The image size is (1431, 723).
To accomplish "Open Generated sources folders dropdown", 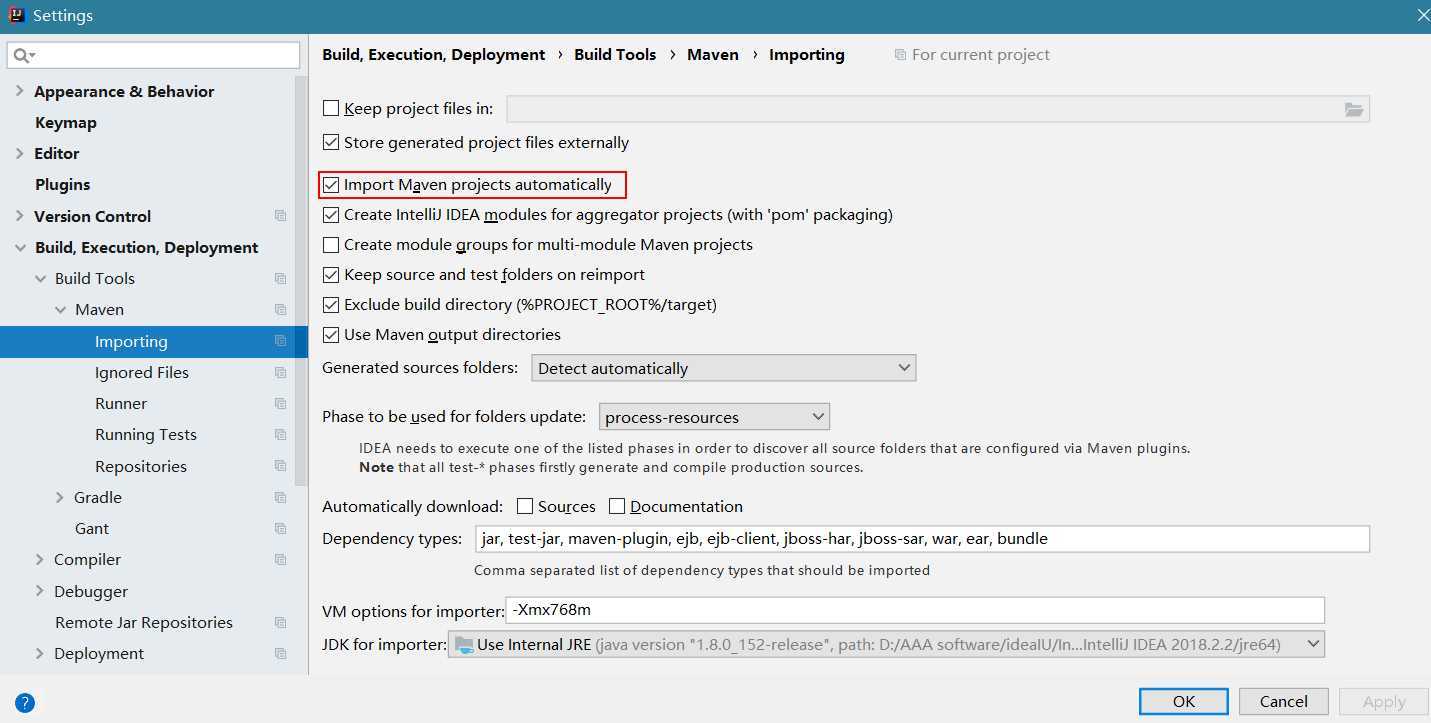I will click(x=723, y=368).
